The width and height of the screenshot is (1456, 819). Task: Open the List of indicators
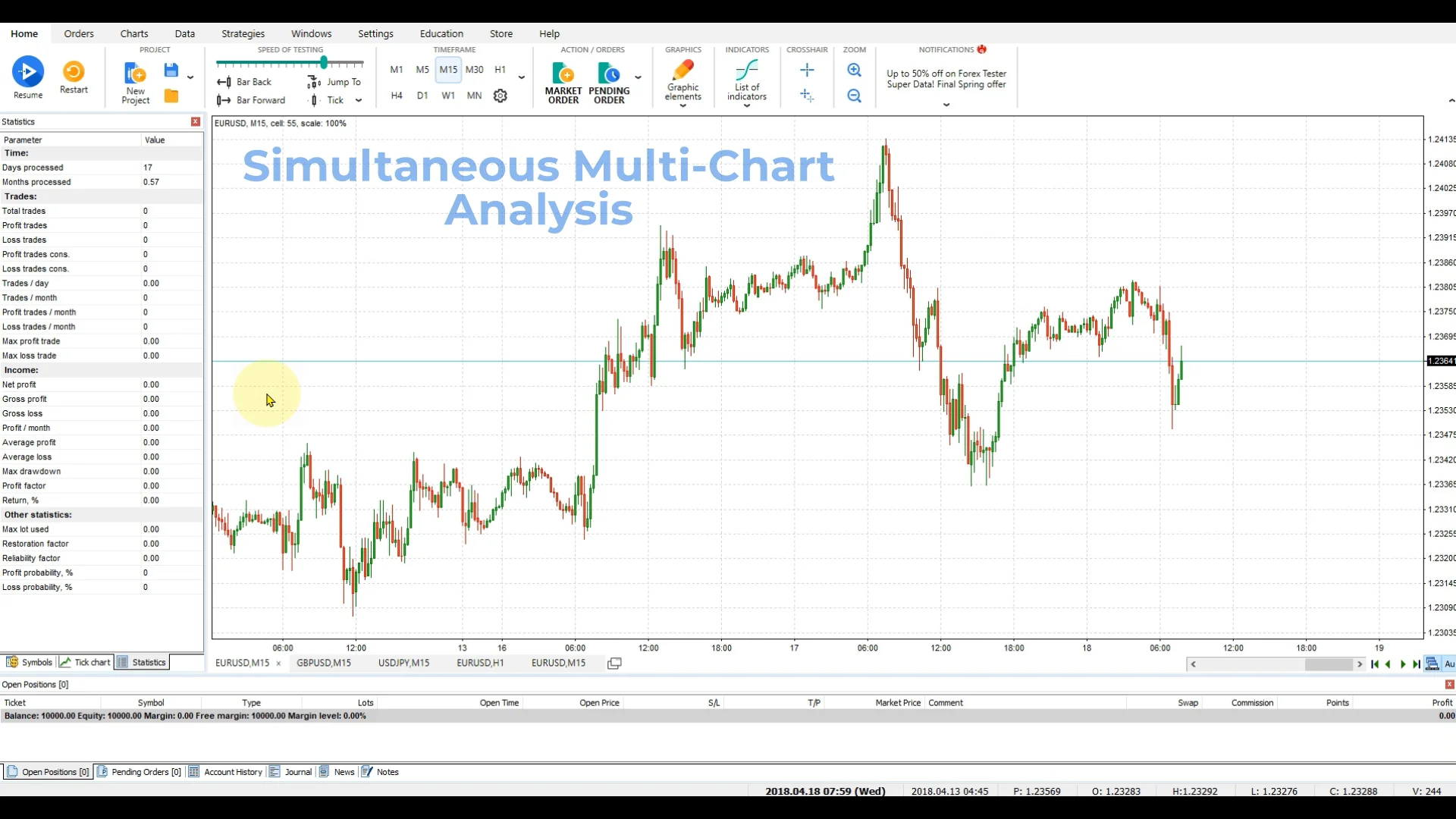coord(746,80)
